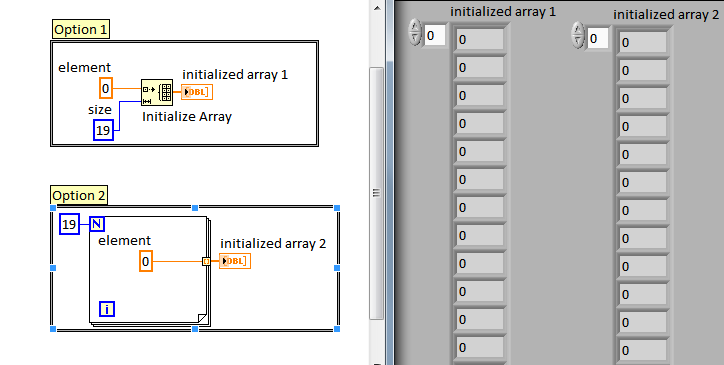The height and width of the screenshot is (365, 724).
Task: Click index field of initialized array 1
Action: 435,35
